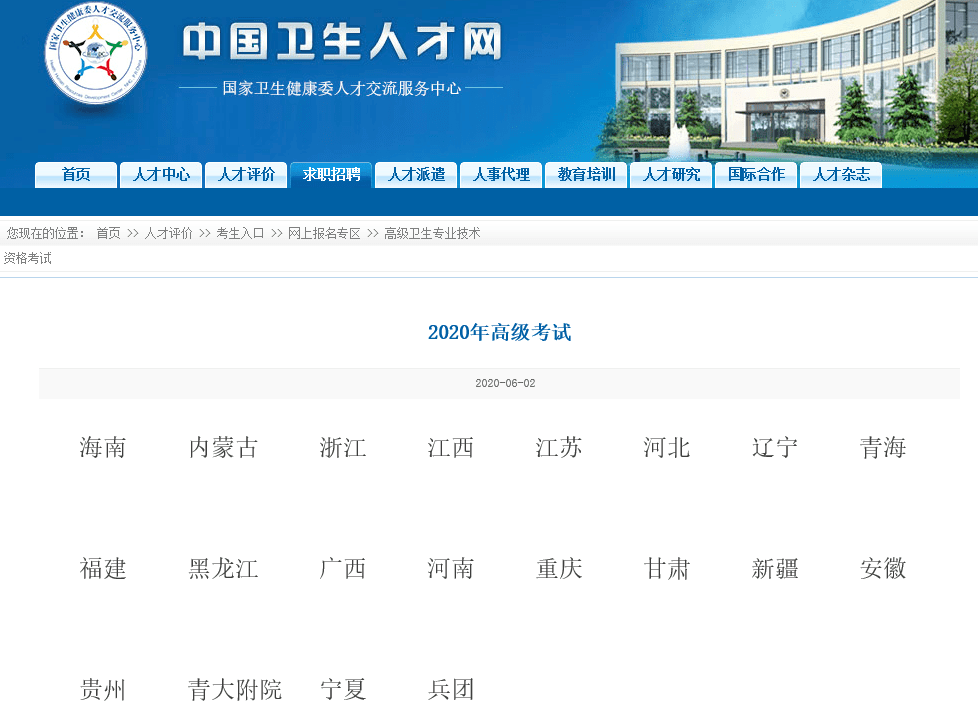Select the 江苏 province link
The image size is (978, 719).
[x=559, y=448]
